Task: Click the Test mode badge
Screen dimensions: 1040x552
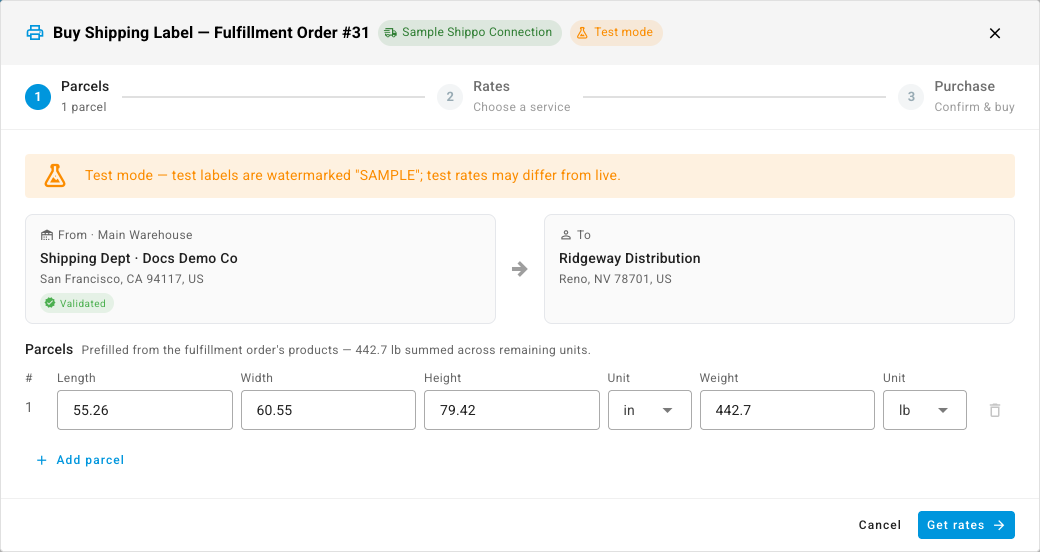Action: click(x=616, y=33)
